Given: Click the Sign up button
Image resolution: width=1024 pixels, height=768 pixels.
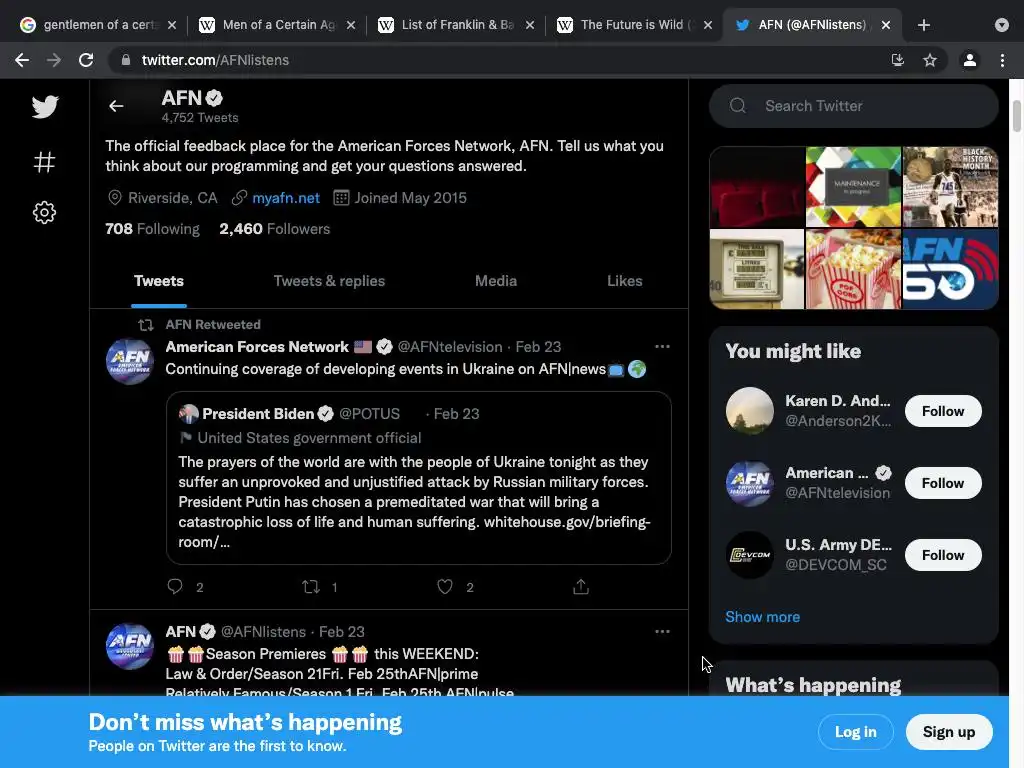Looking at the screenshot, I should (x=949, y=732).
